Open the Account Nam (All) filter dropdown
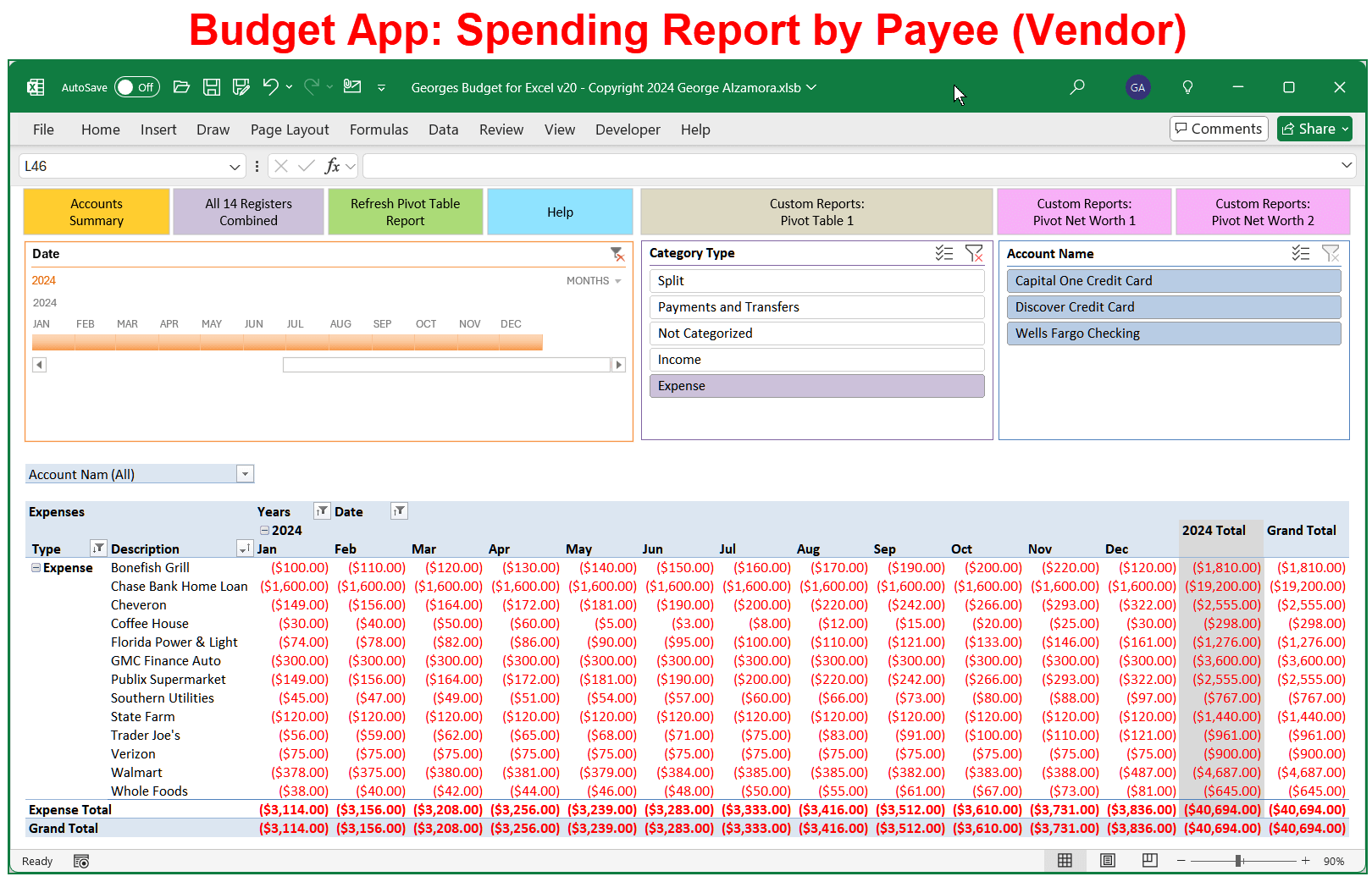Viewport: 1372px width, 882px height. 245,474
